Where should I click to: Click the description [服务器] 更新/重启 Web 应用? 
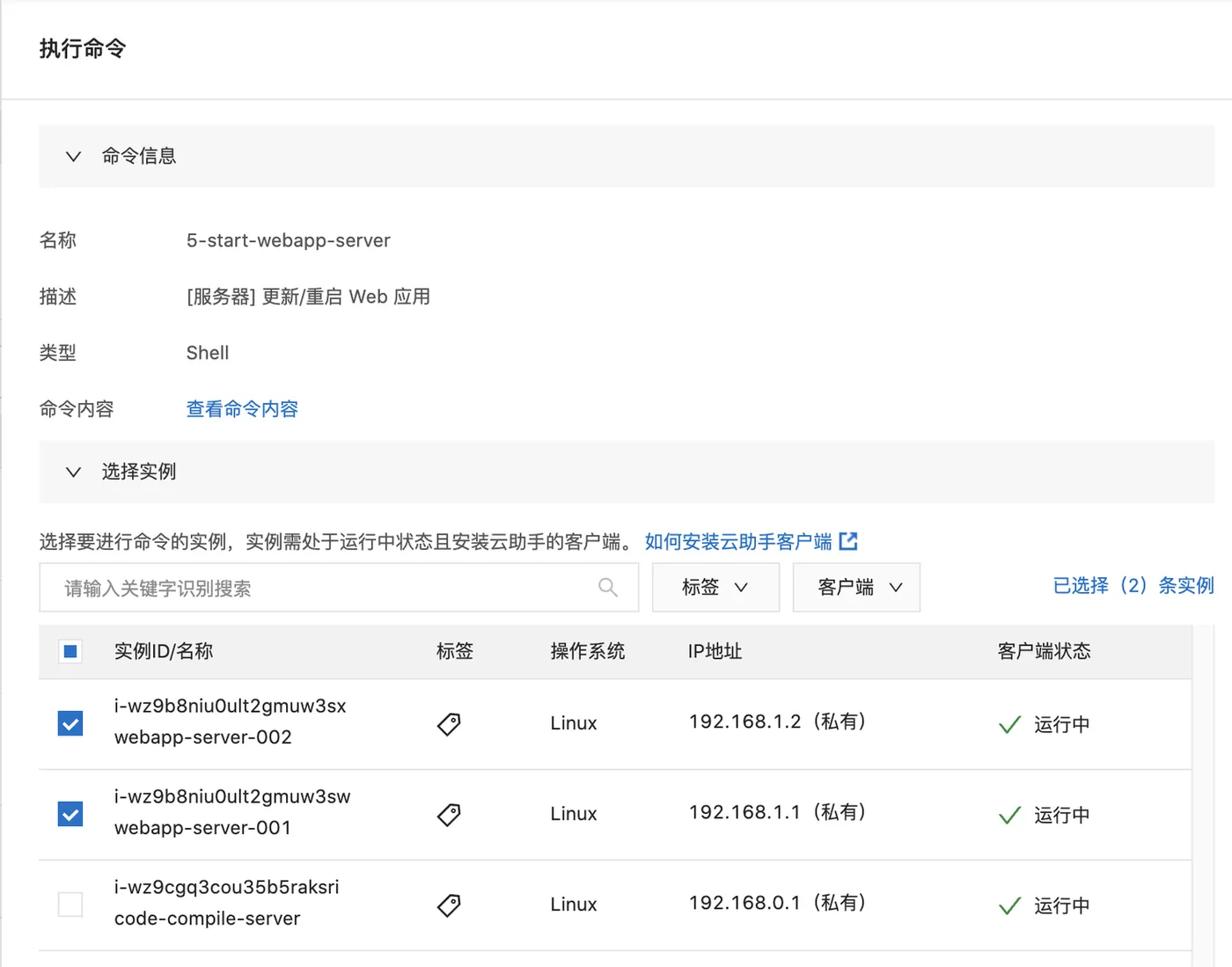pyautogui.click(x=308, y=297)
